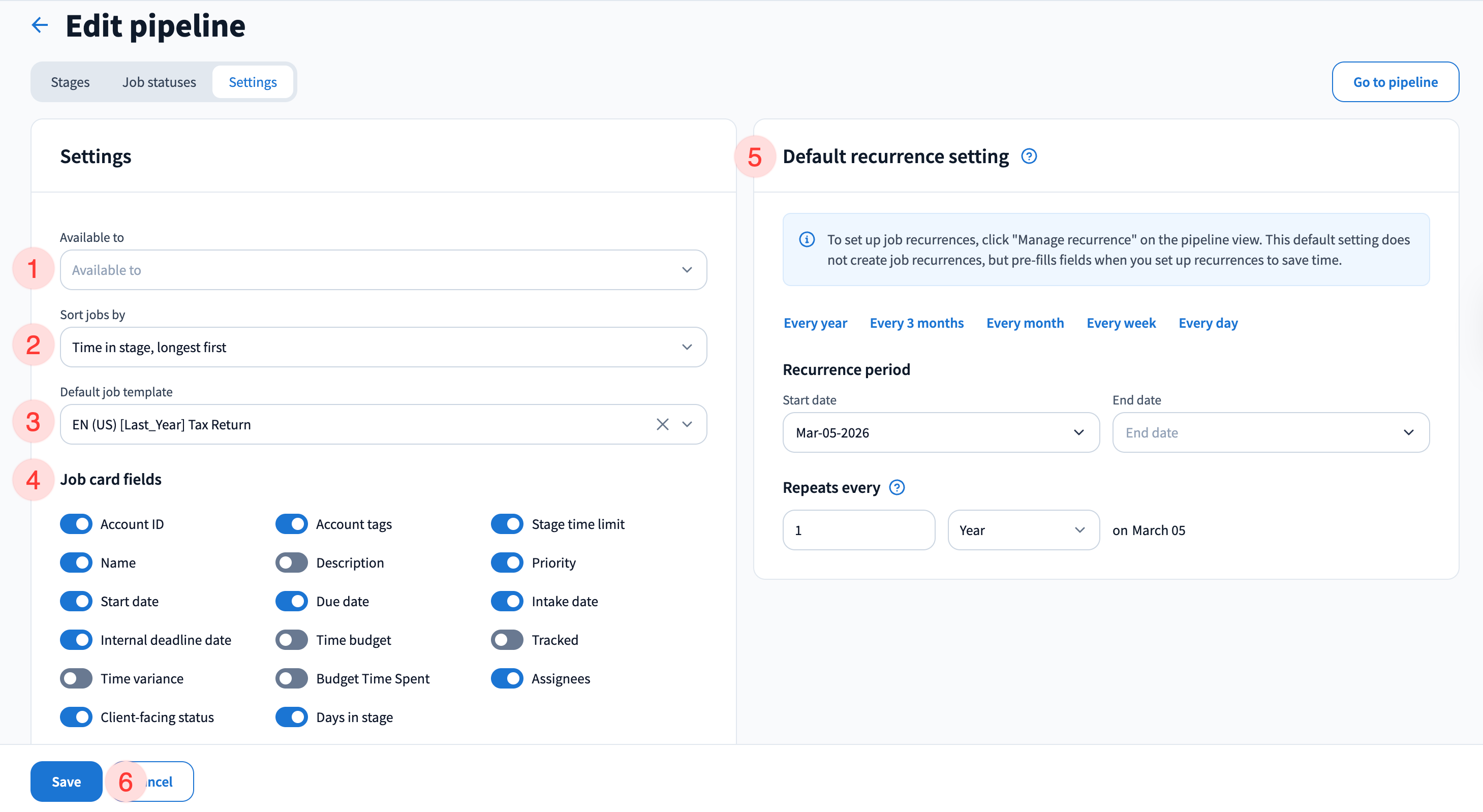The width and height of the screenshot is (1483, 812).
Task: Click the Start date chevron icon
Action: 1078,432
